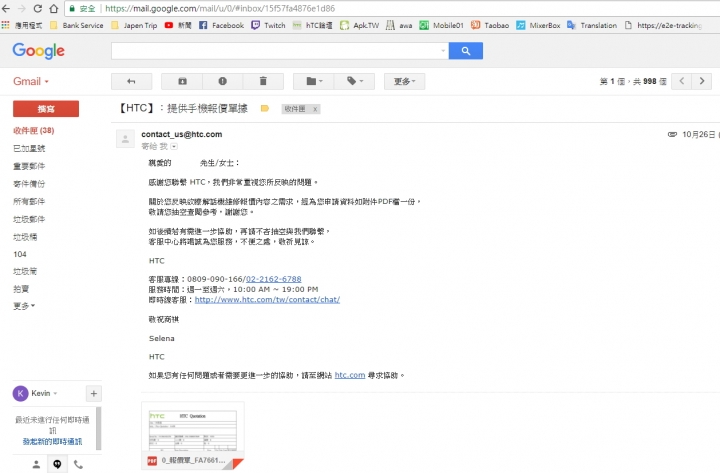720x473 pixels.
Task: Open the YouTube news bookmark
Action: 178,25
